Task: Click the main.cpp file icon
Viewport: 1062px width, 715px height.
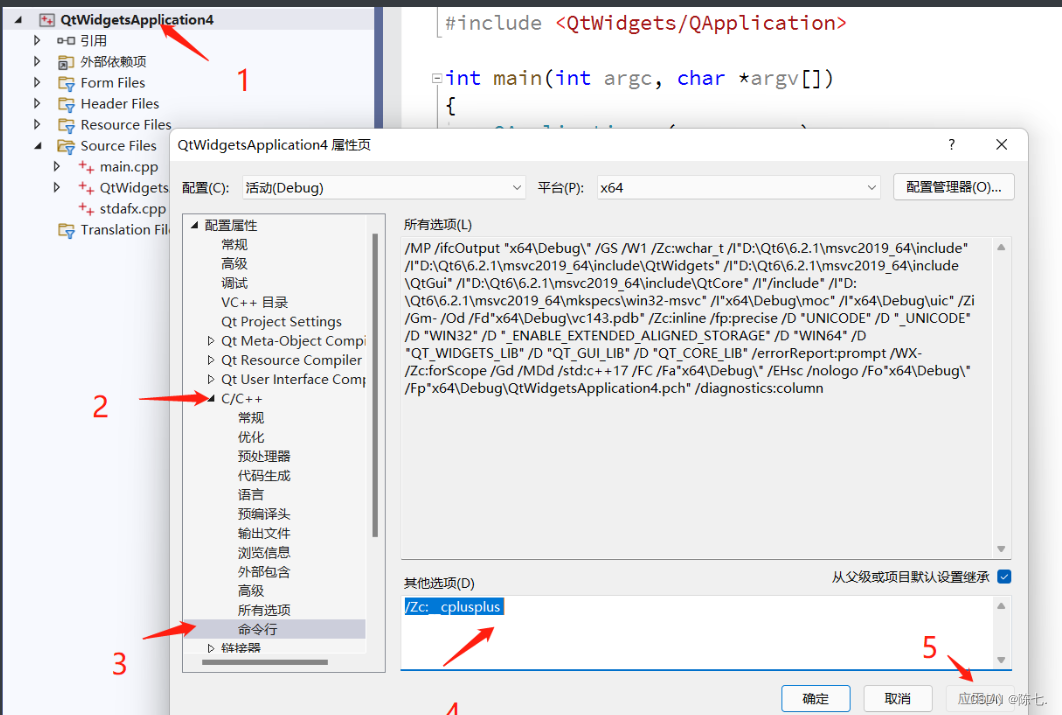Action: point(86,167)
